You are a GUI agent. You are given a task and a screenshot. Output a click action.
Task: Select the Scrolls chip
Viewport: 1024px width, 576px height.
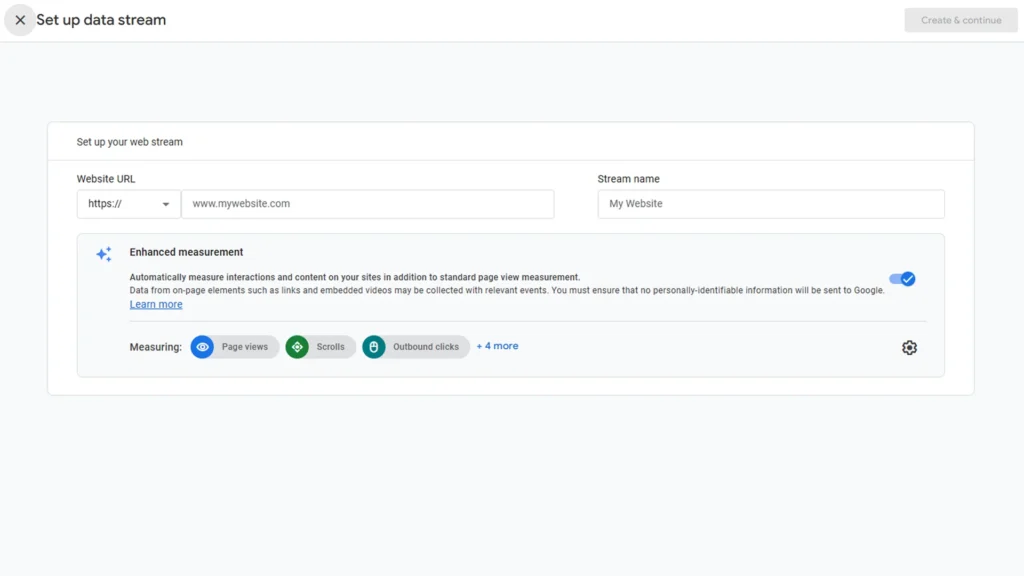(320, 347)
